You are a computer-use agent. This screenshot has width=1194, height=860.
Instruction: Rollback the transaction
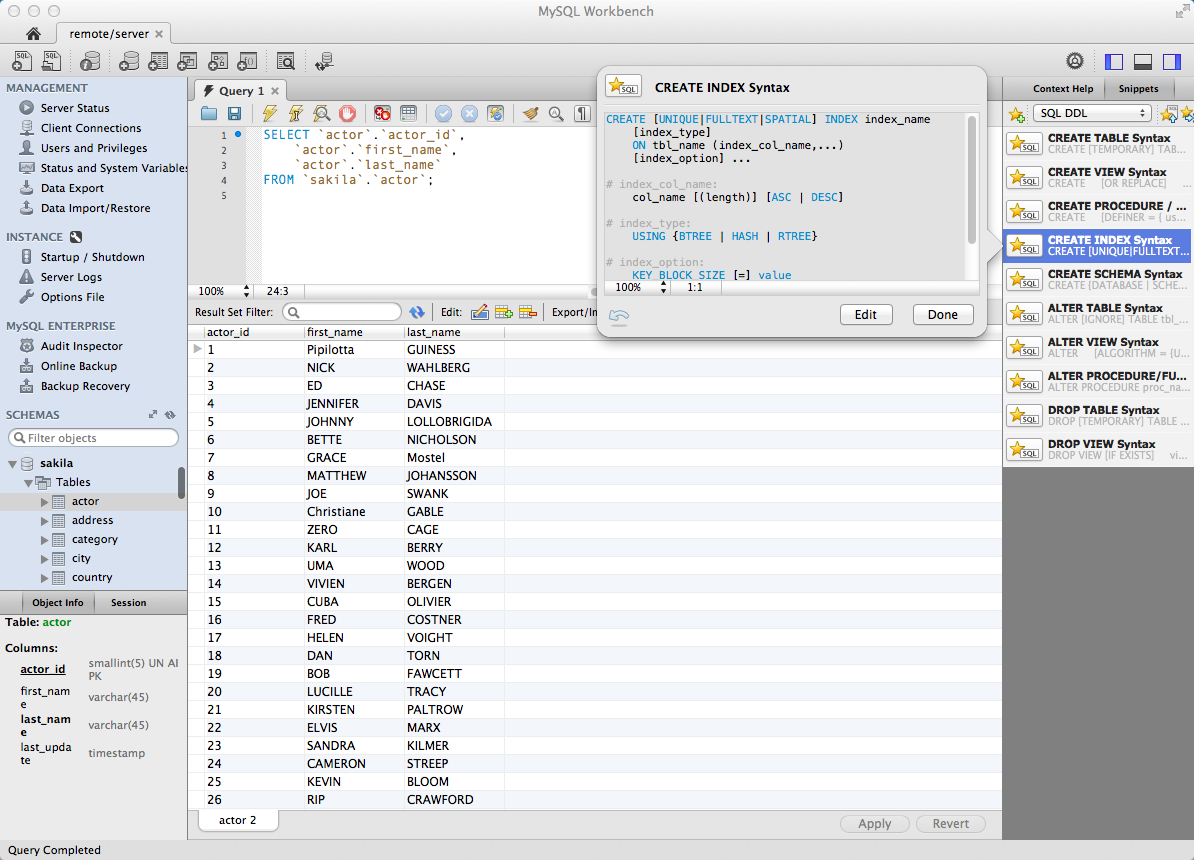click(470, 113)
